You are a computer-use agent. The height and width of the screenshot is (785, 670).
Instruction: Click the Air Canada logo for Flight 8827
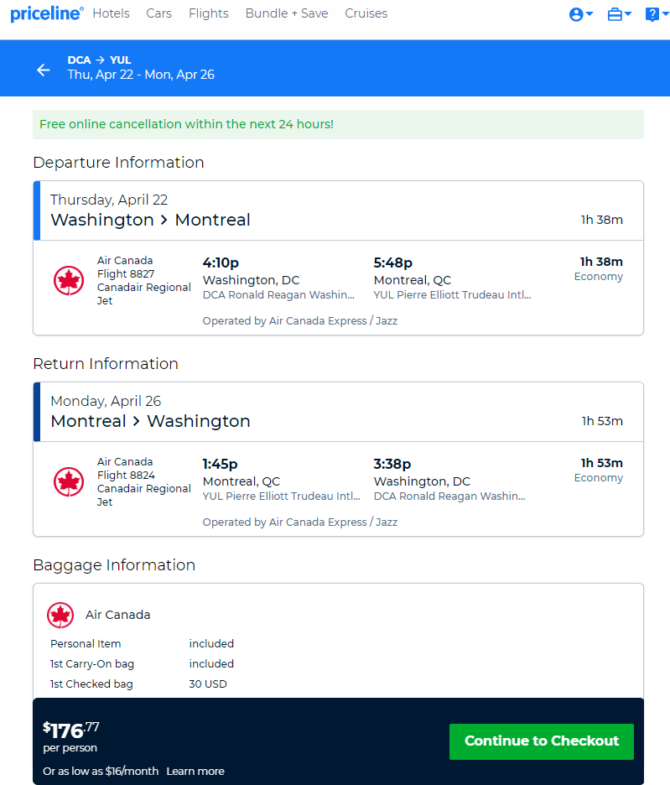tap(69, 280)
